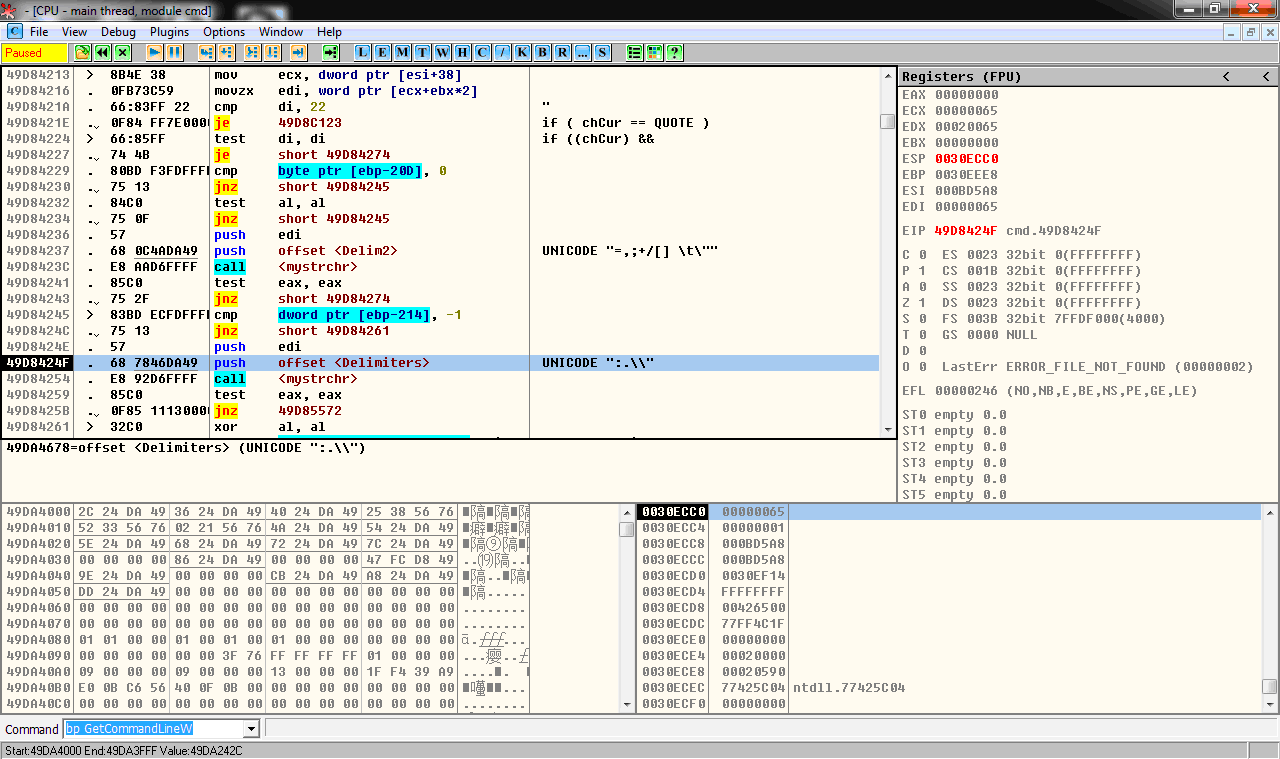Screen dimensions: 1280x759
Task: Expand the Command box dropdown arrow
Action: point(251,729)
